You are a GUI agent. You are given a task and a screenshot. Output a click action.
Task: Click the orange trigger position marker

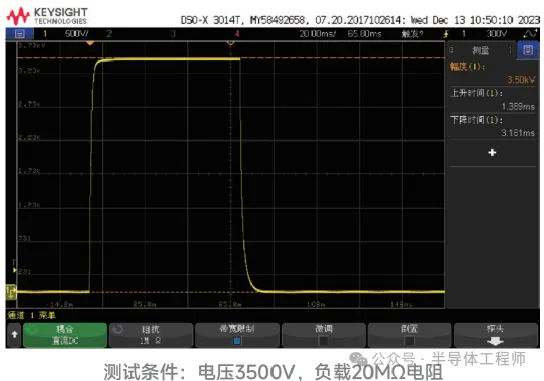pyautogui.click(x=90, y=43)
